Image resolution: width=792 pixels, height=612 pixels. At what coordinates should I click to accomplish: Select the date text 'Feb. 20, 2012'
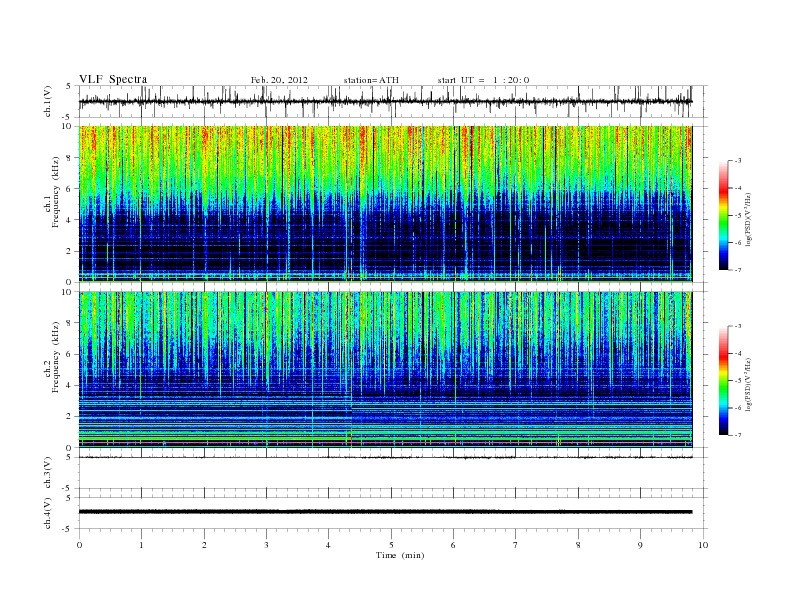[279, 80]
